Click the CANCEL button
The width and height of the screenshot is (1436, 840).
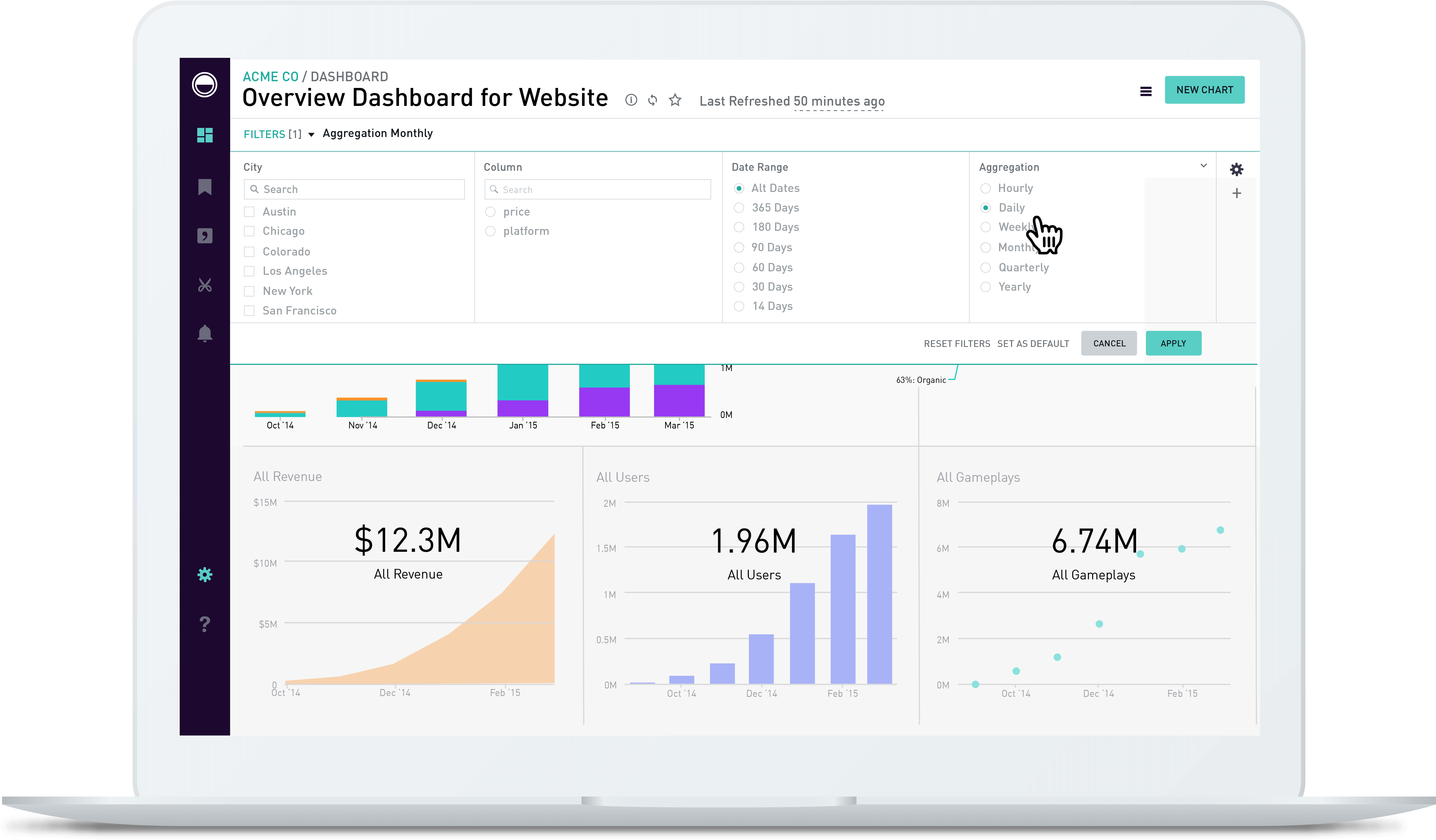1109,343
